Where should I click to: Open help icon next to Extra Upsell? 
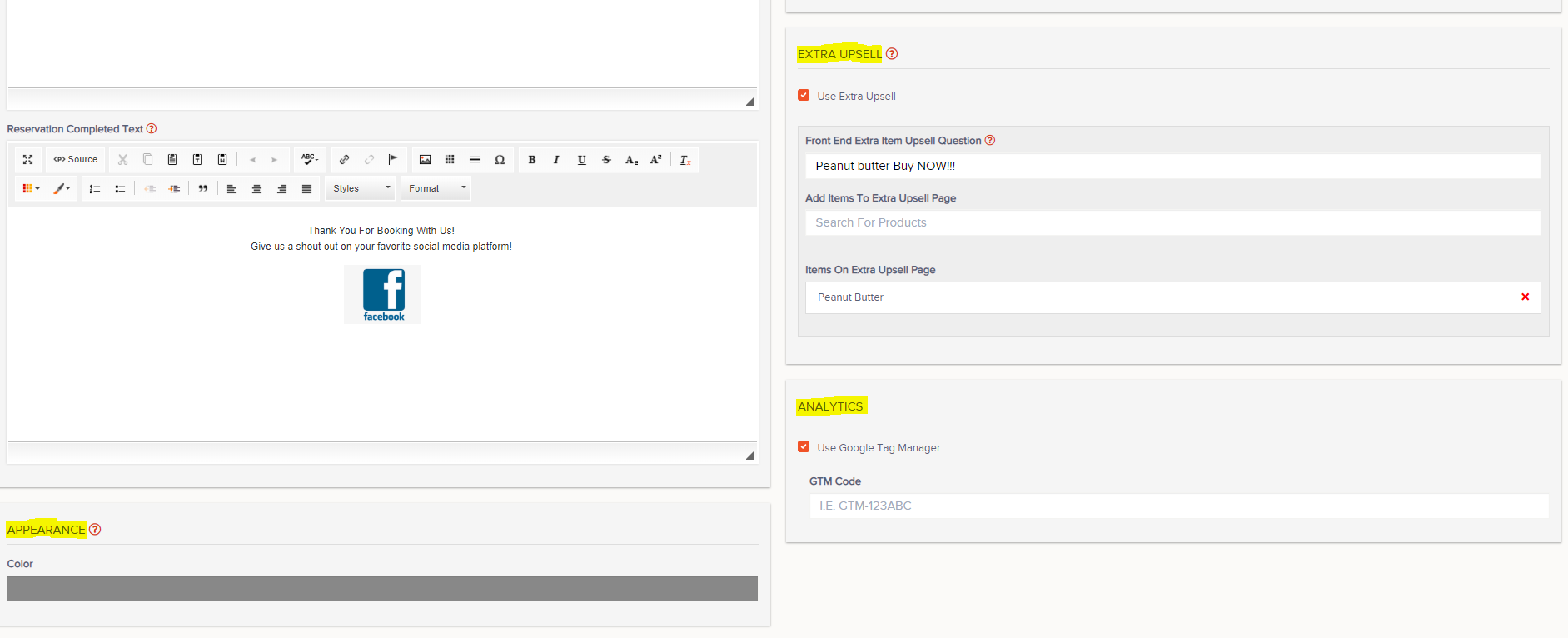coord(892,54)
